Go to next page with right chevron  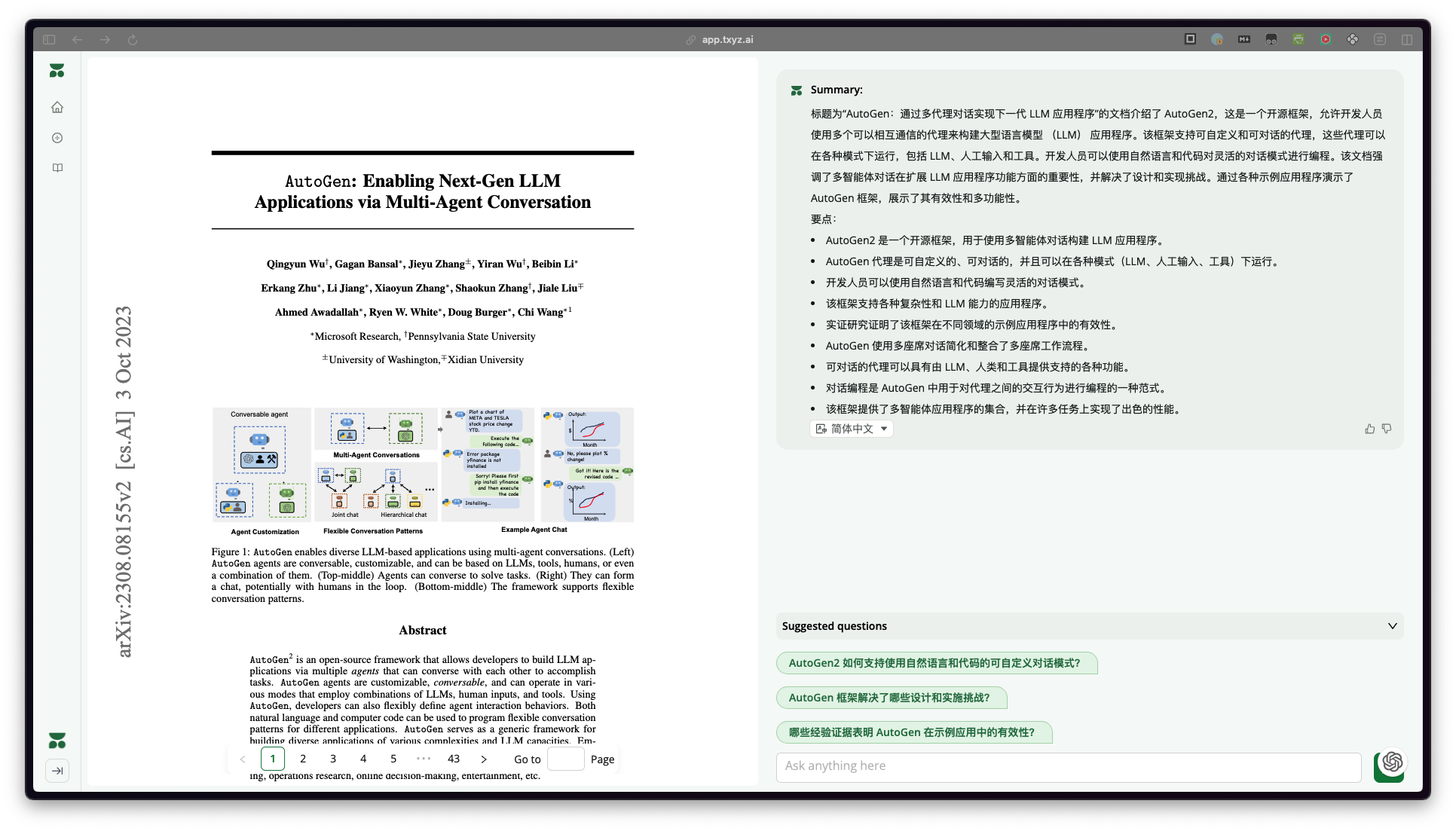[484, 759]
